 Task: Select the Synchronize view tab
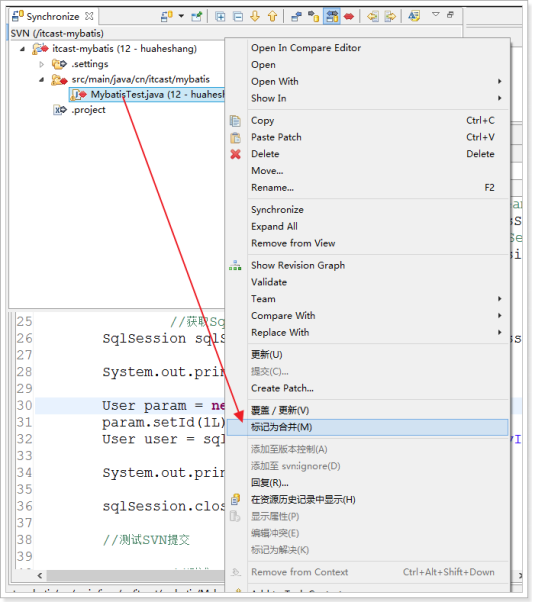point(52,17)
